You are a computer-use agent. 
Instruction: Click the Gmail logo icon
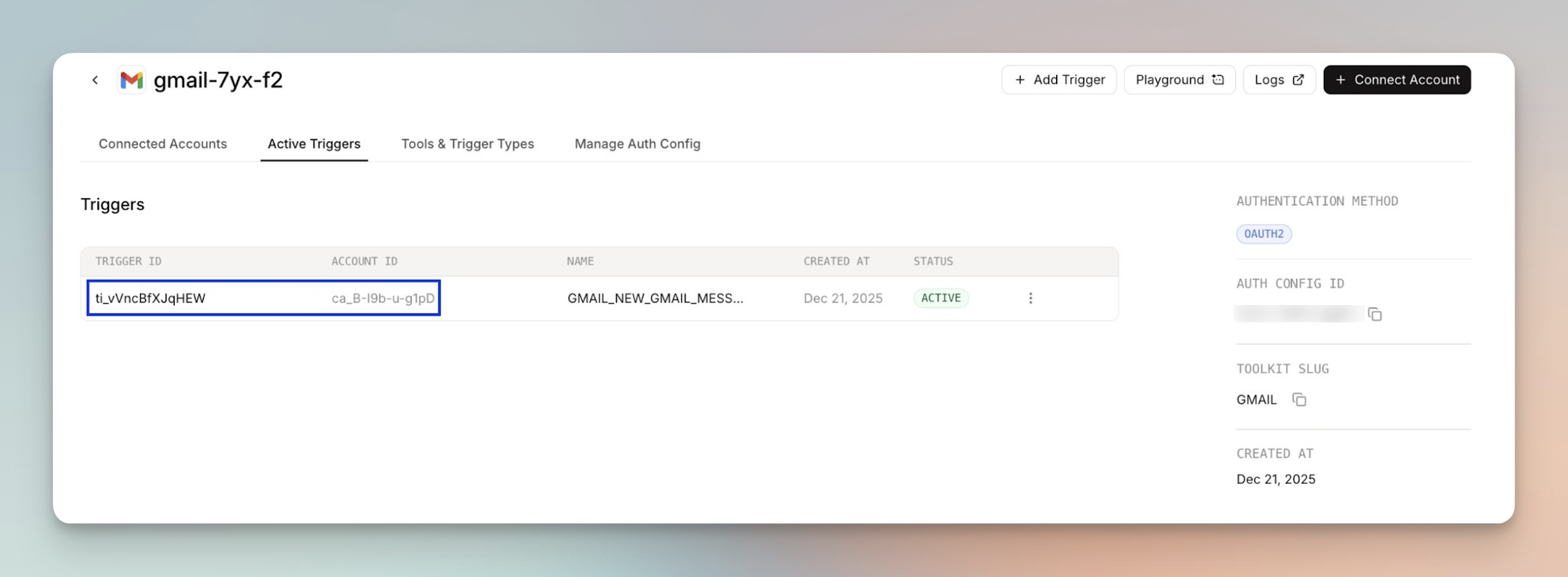pyautogui.click(x=132, y=80)
